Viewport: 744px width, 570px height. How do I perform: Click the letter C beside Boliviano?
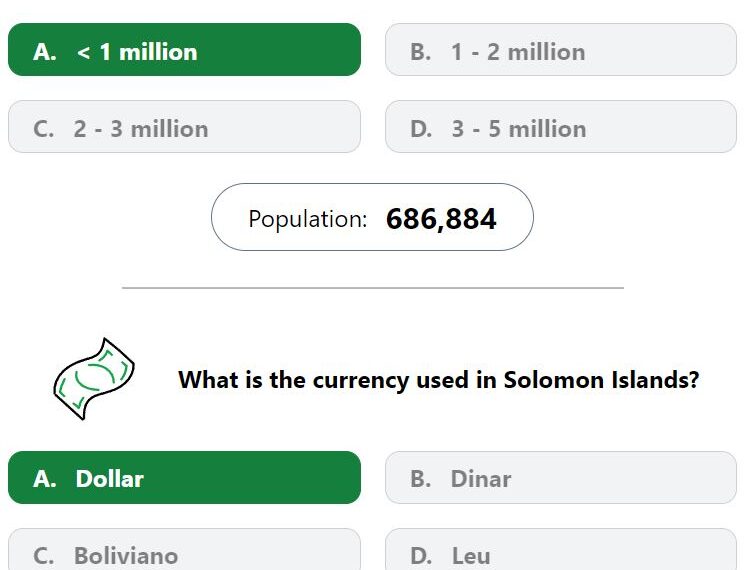tap(43, 556)
